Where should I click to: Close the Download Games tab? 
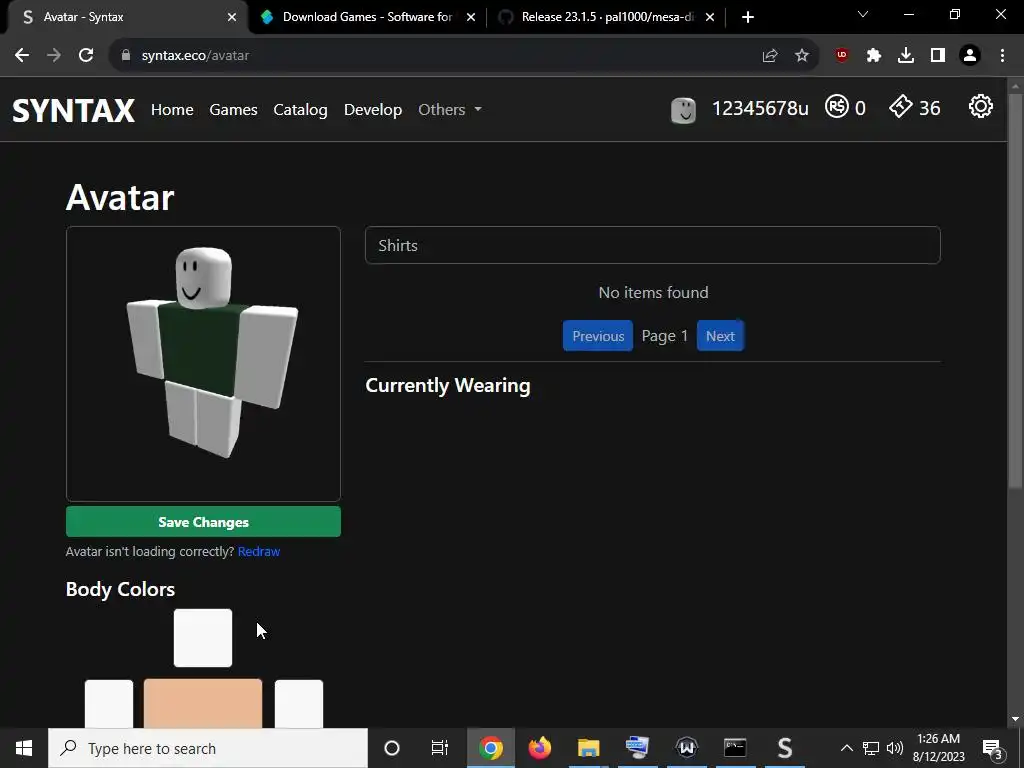click(x=471, y=17)
